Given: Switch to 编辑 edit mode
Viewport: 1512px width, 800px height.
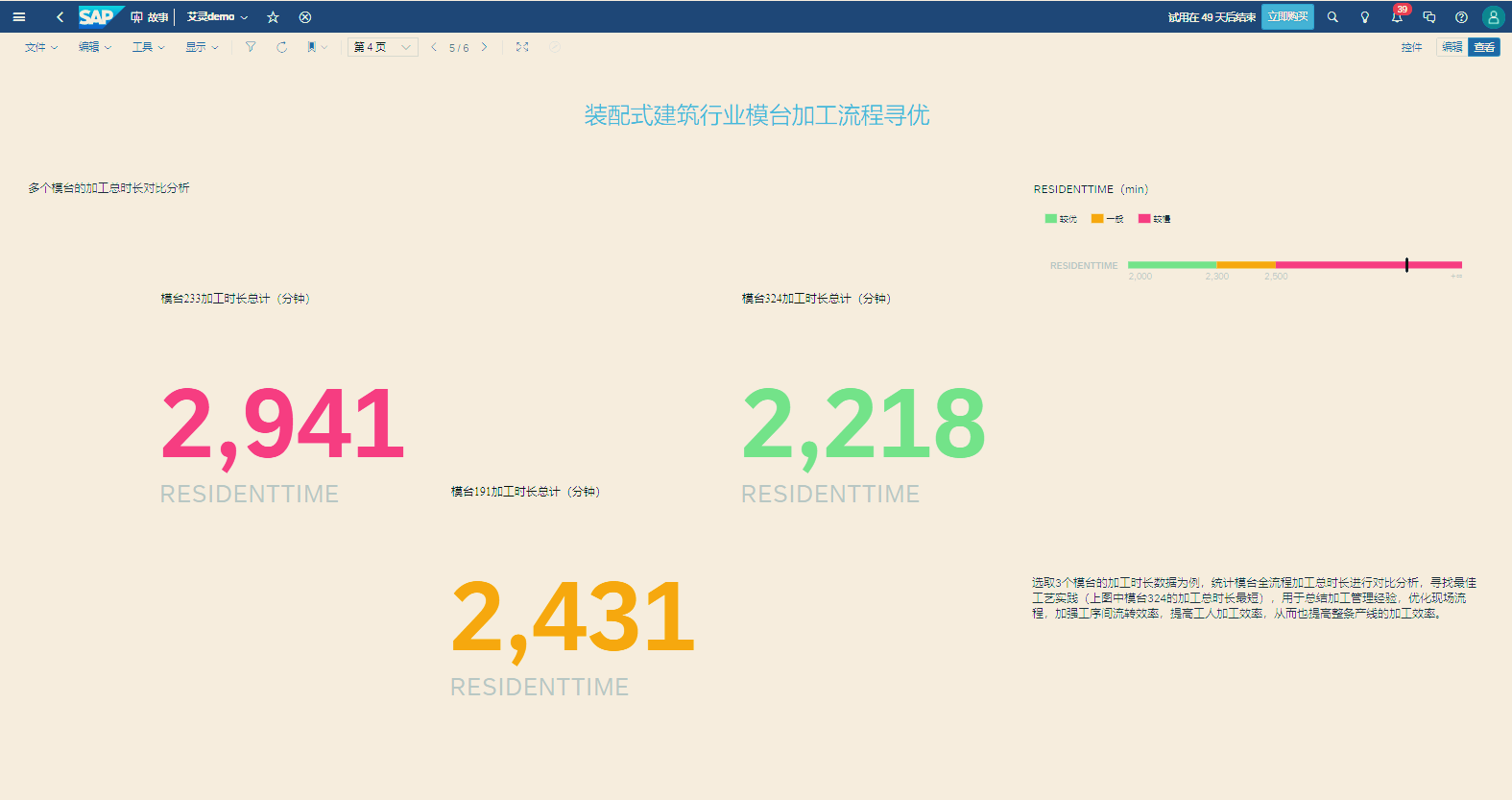Looking at the screenshot, I should [x=1452, y=47].
